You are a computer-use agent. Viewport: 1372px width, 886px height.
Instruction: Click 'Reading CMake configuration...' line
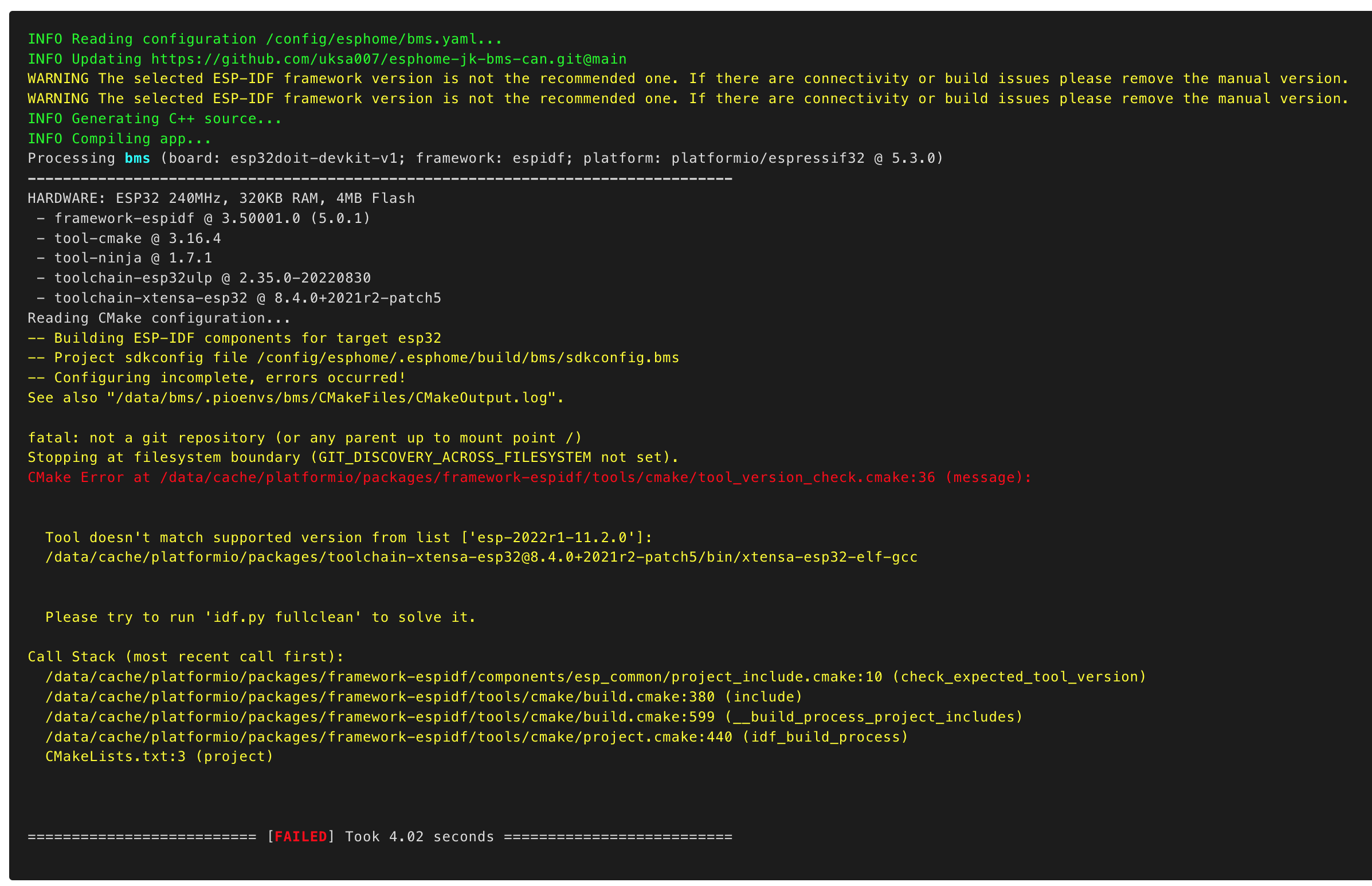tap(159, 318)
